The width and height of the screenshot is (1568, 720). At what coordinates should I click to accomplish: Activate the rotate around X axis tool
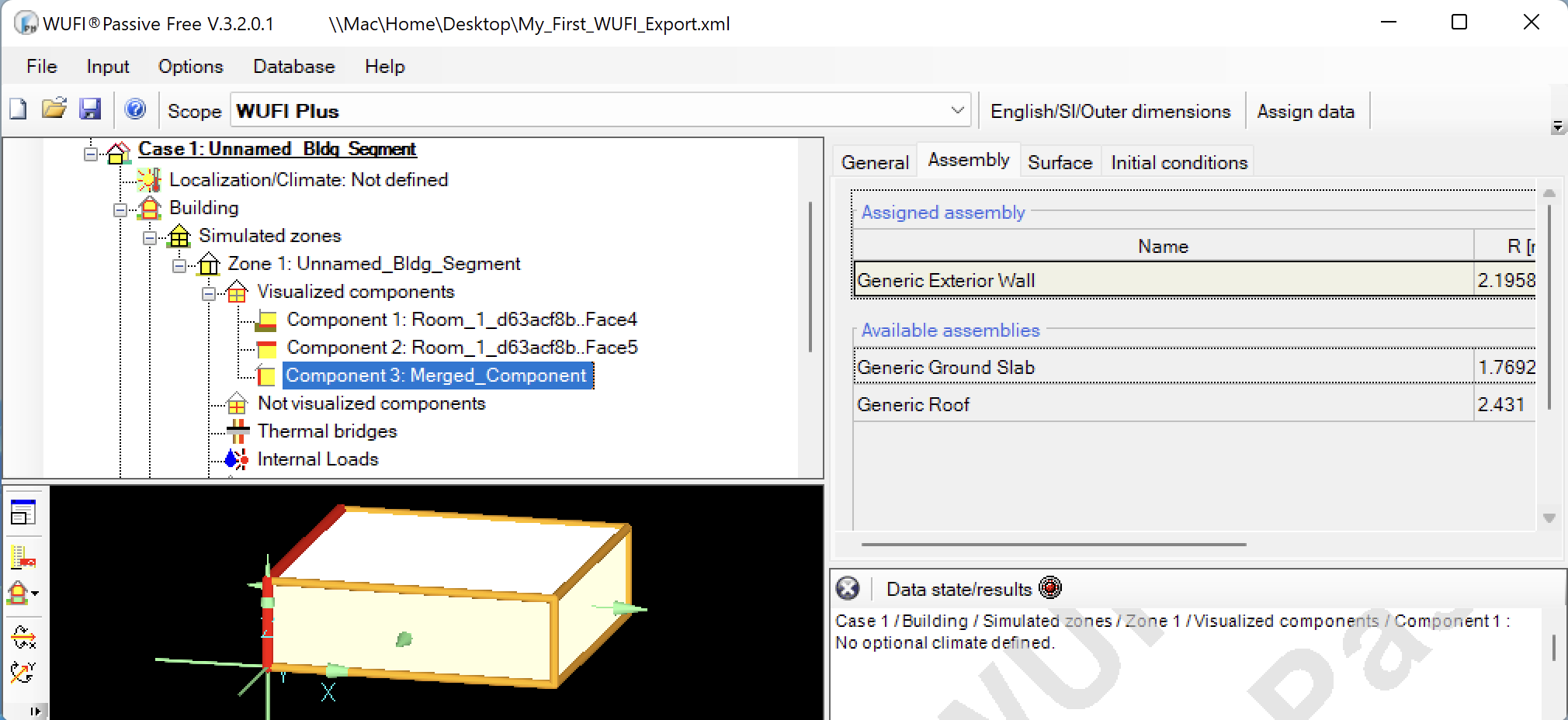pyautogui.click(x=23, y=639)
